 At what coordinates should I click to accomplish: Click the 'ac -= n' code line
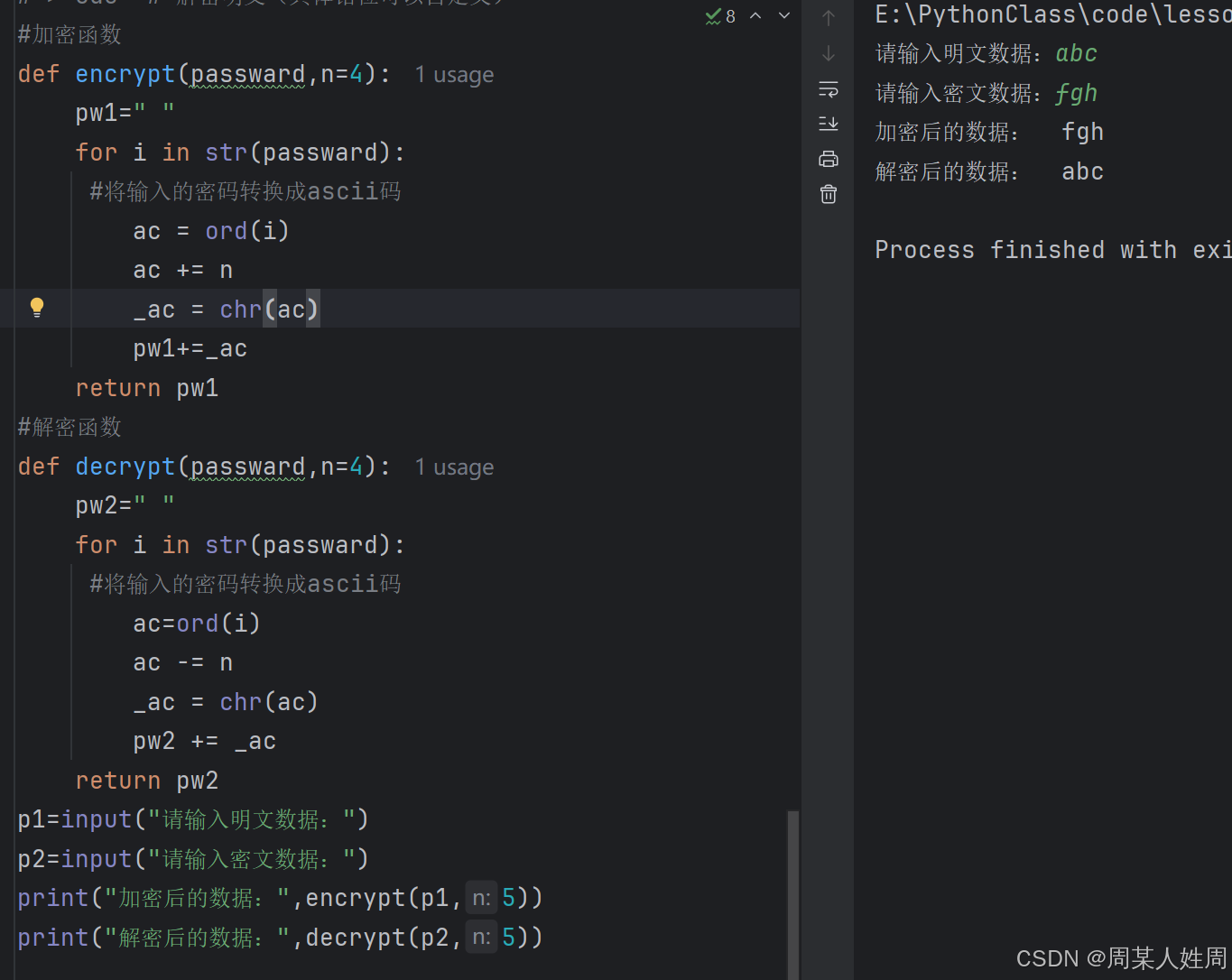(x=183, y=663)
